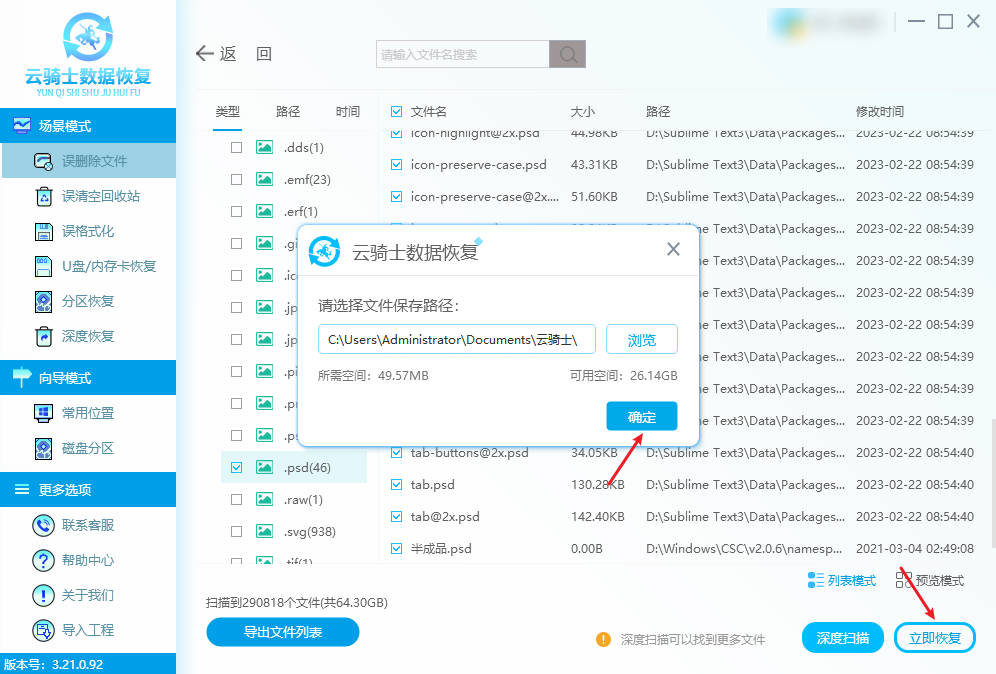Choose the 误格式化 format recovery icon
996x674 pixels.
pyautogui.click(x=43, y=231)
